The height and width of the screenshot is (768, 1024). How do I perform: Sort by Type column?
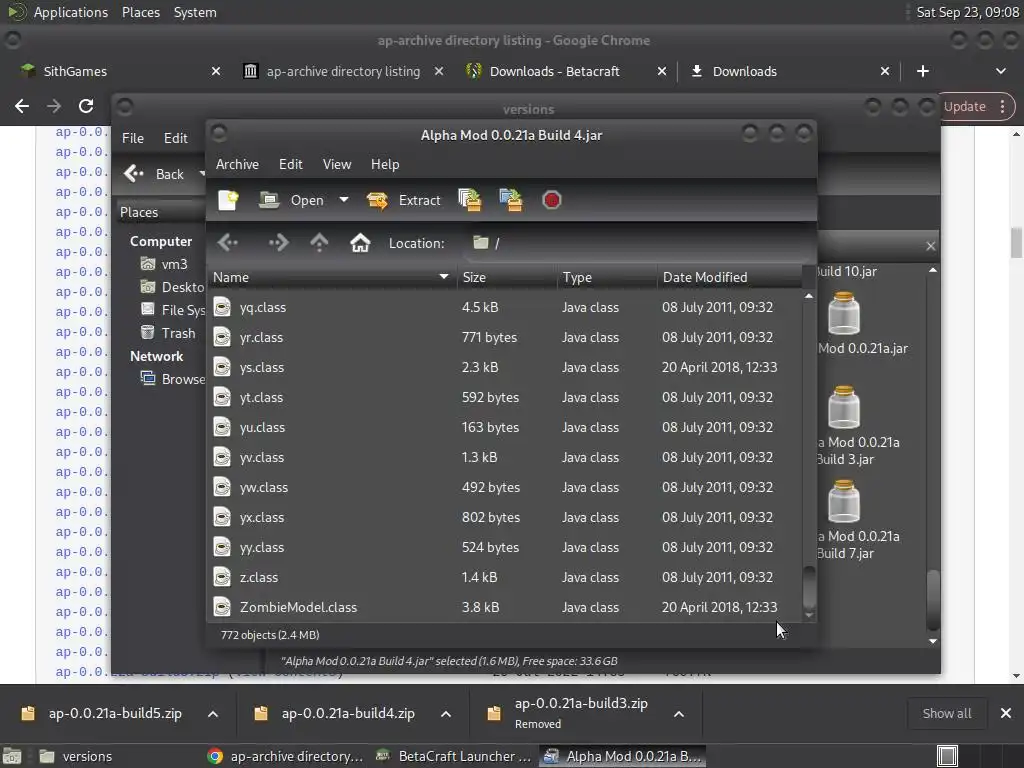[x=607, y=277]
